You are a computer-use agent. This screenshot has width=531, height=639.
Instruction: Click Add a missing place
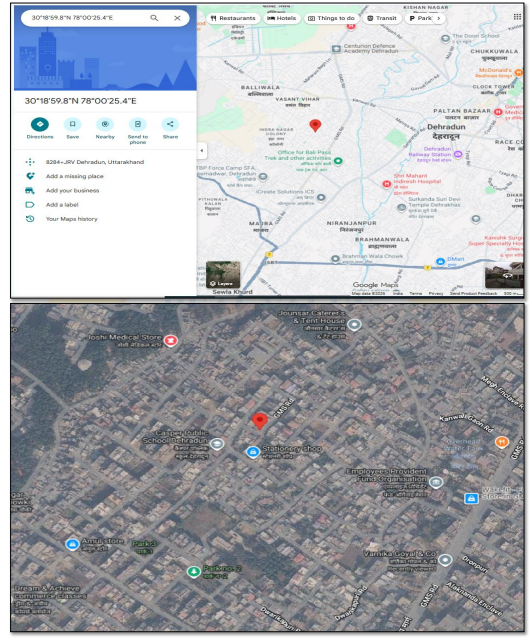(x=75, y=176)
